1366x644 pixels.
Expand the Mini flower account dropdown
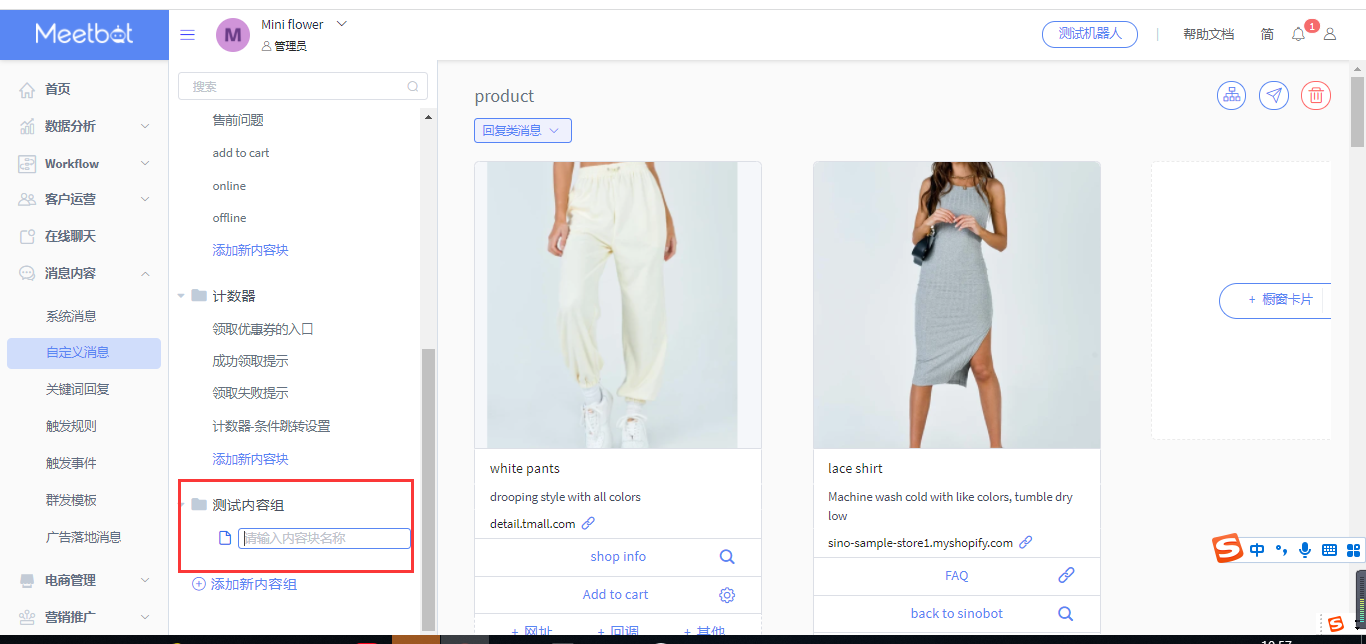coord(341,24)
